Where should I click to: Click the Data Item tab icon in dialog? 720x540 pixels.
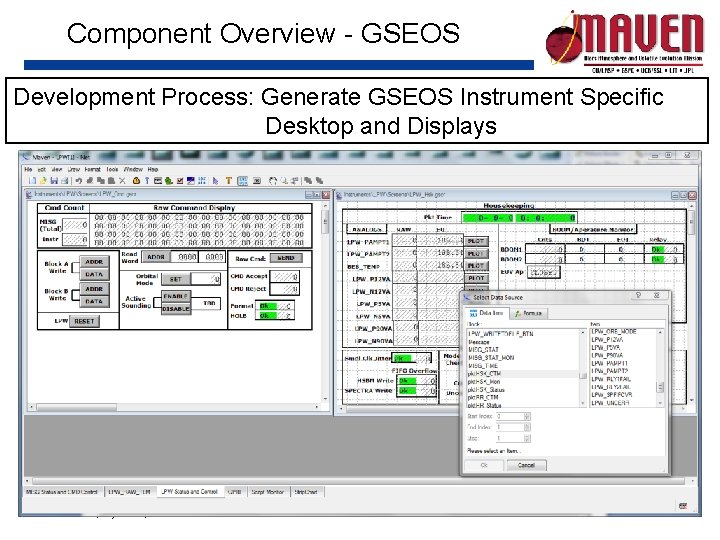[x=473, y=313]
